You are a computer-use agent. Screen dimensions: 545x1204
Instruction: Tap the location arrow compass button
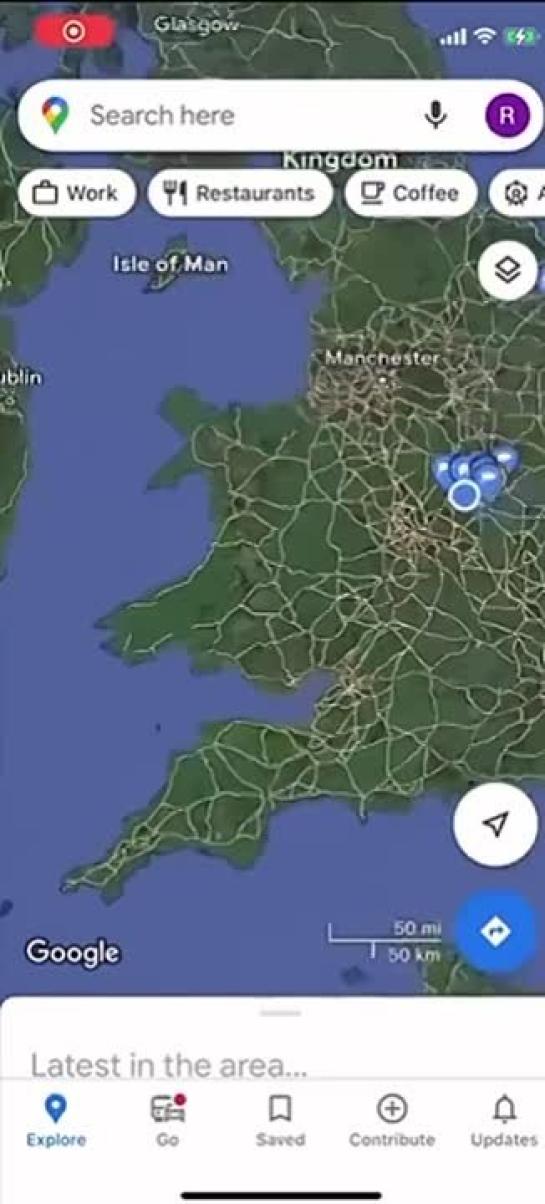coord(495,824)
